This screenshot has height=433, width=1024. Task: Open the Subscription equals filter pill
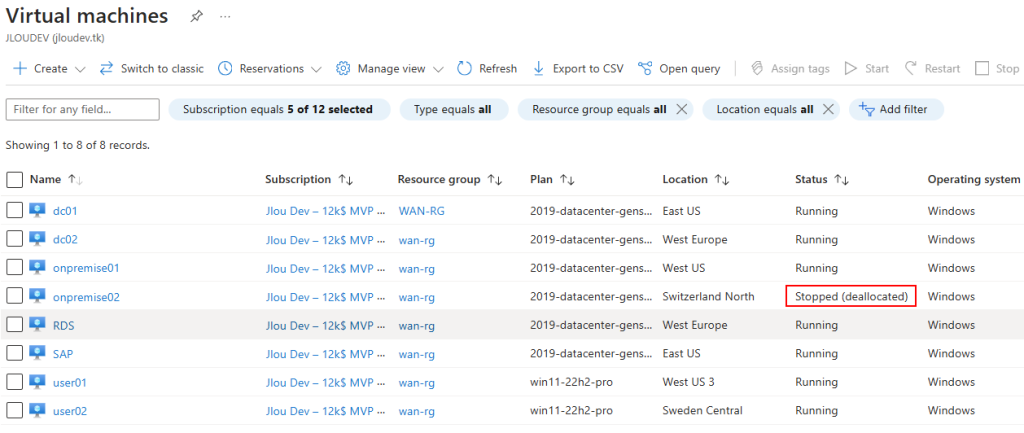click(279, 110)
